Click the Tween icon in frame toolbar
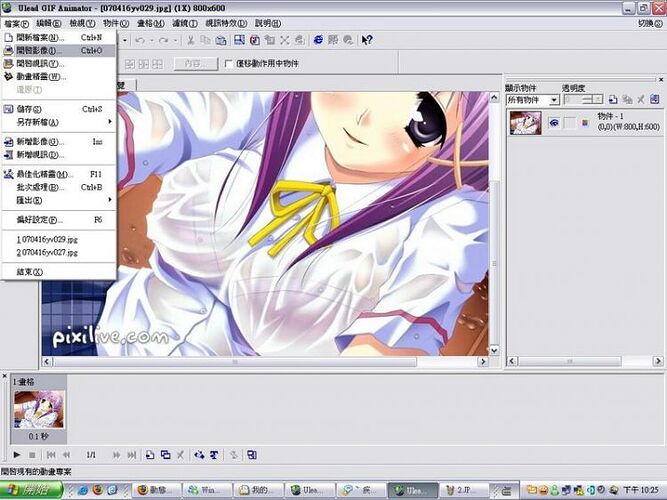Image resolution: width=667 pixels, height=500 pixels. pyautogui.click(x=199, y=455)
